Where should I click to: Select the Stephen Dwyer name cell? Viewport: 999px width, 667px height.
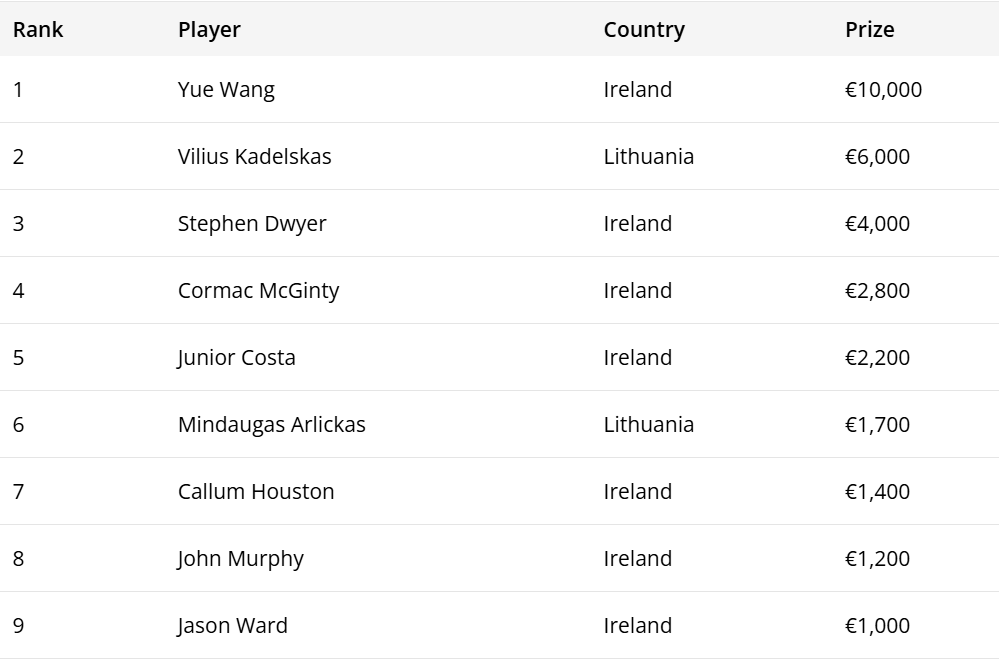tap(252, 224)
